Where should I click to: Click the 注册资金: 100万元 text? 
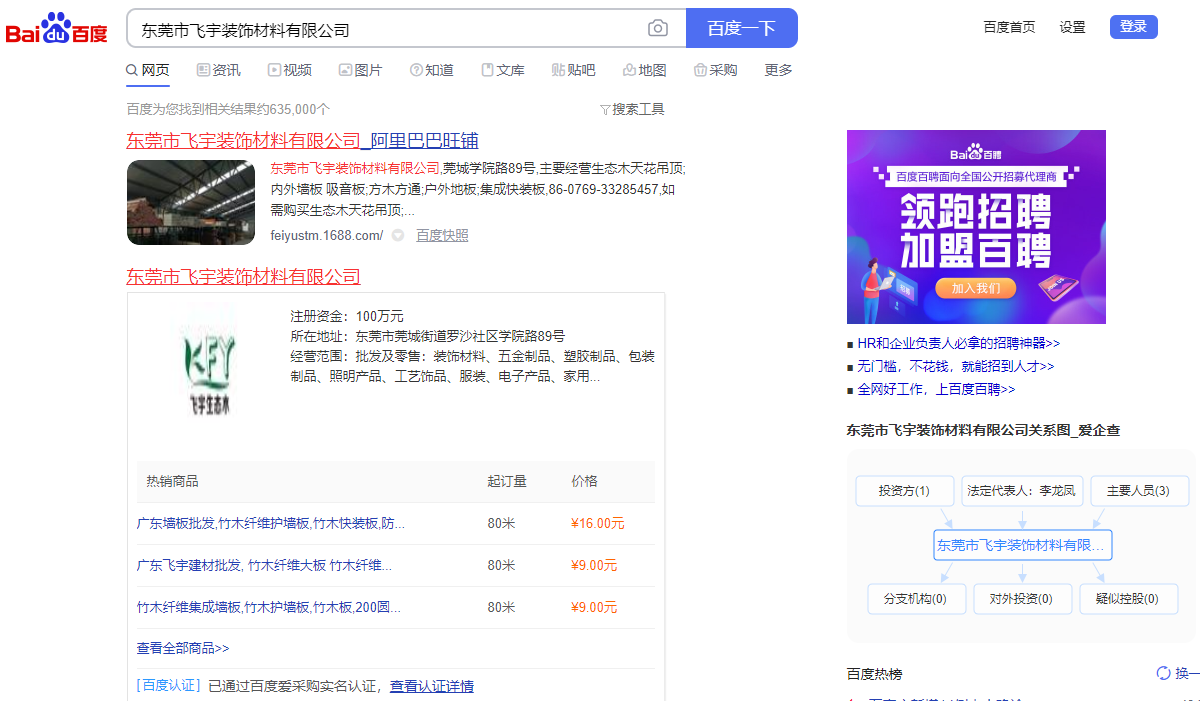(347, 316)
